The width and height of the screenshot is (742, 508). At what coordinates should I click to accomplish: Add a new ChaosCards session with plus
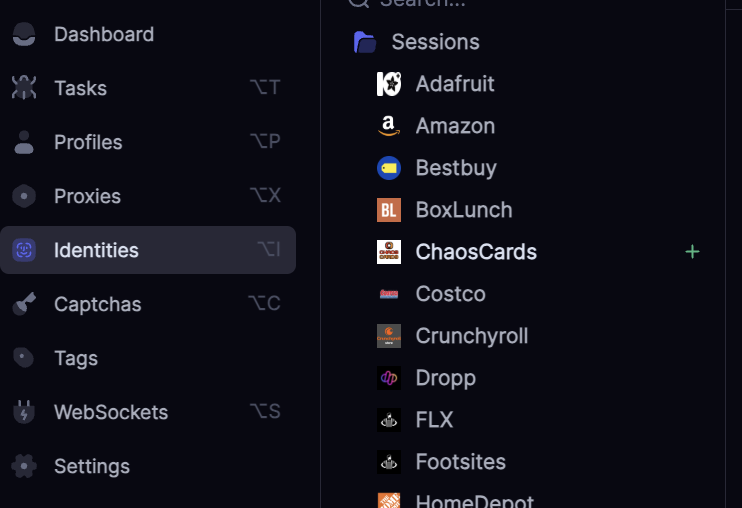692,252
